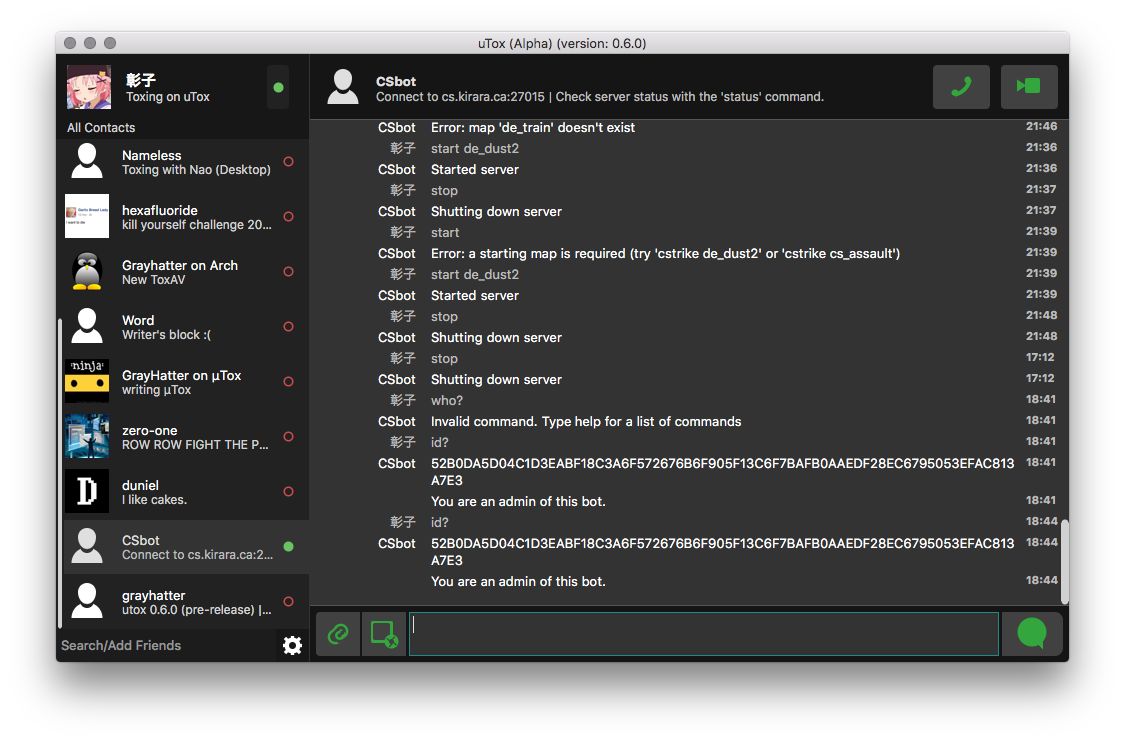The image size is (1125, 742).
Task: Start a voice call with CSbot
Action: tap(960, 87)
